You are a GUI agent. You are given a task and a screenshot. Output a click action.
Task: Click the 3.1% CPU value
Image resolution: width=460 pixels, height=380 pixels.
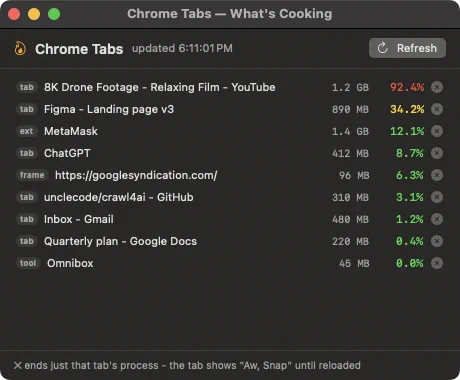[410, 197]
